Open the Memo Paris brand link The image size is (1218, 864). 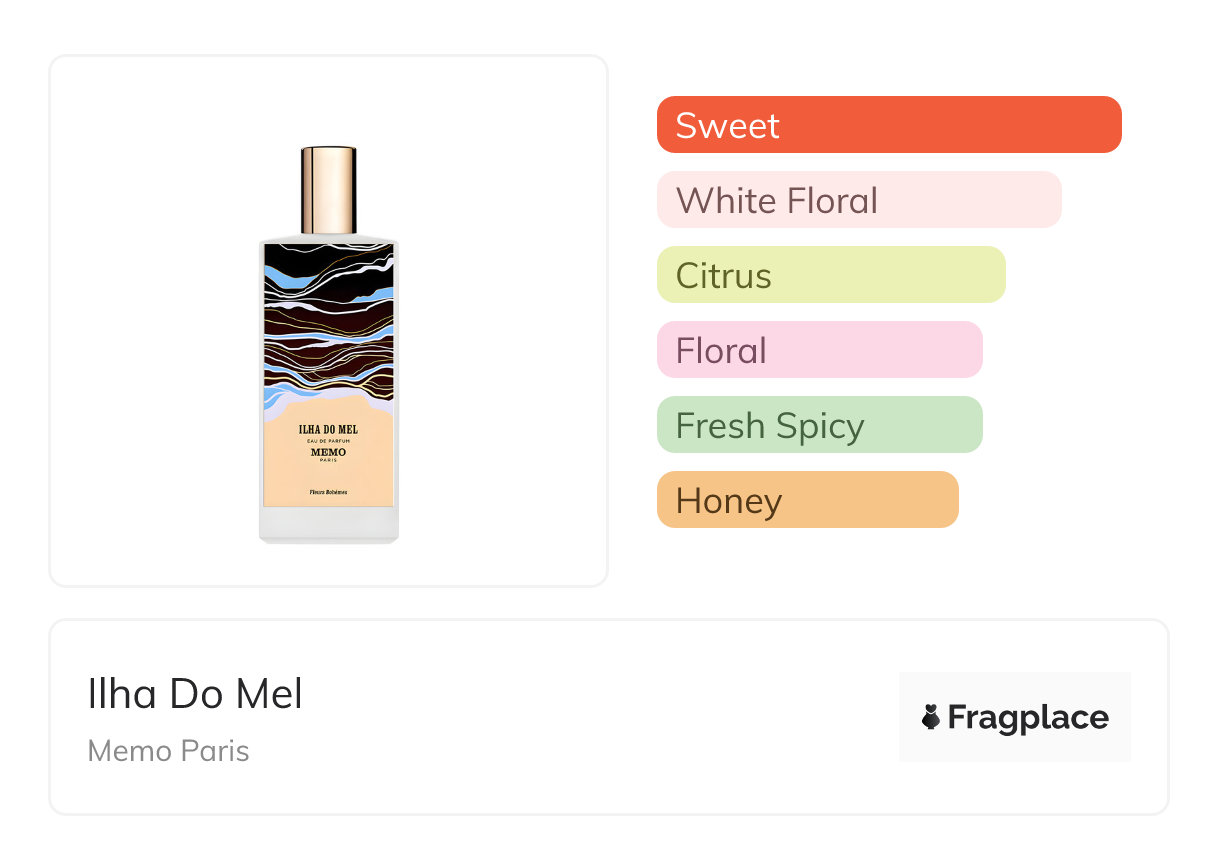tap(169, 751)
